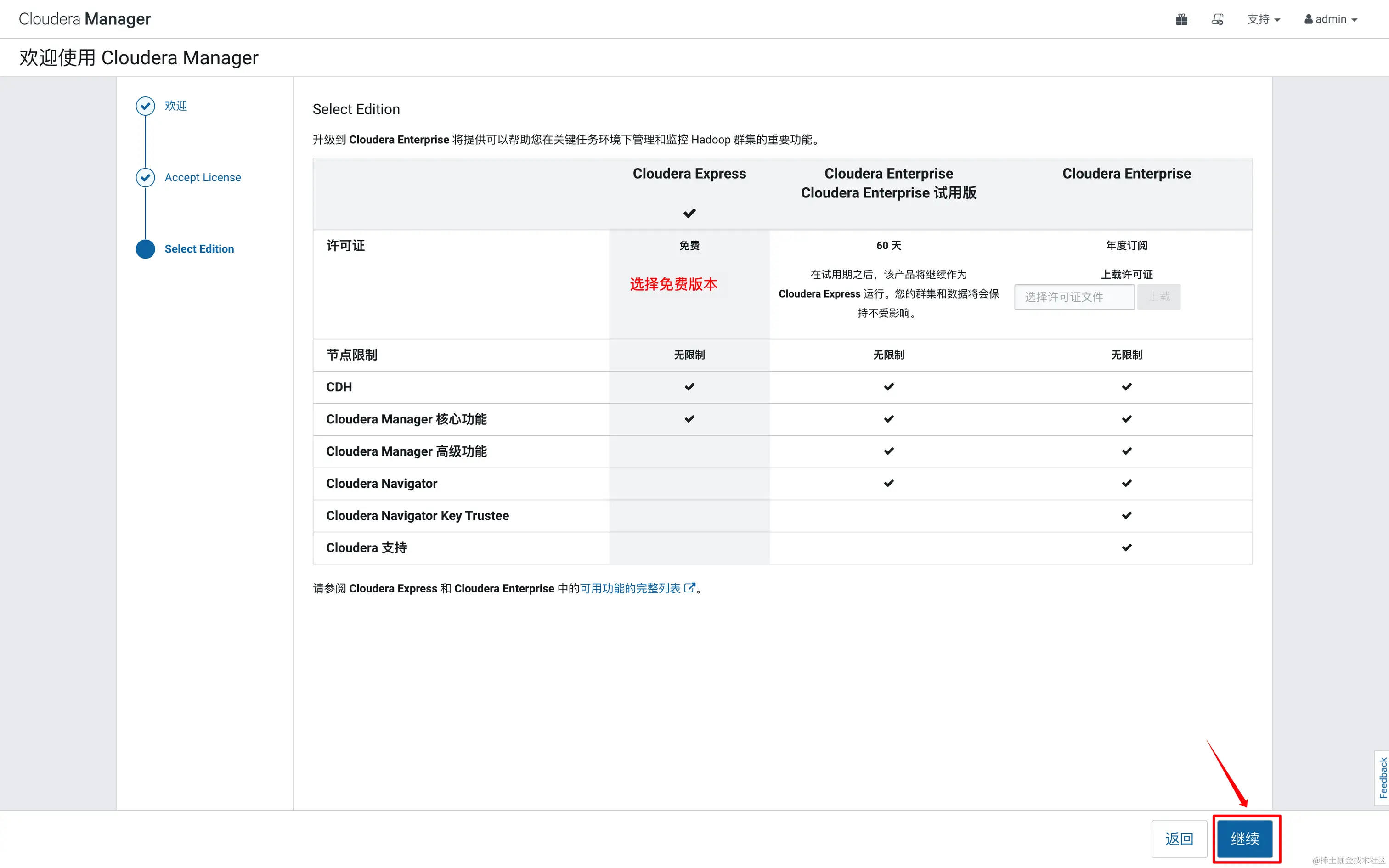Image resolution: width=1389 pixels, height=868 pixels.
Task: Click the Cloudera Manager logo
Action: coord(85,19)
